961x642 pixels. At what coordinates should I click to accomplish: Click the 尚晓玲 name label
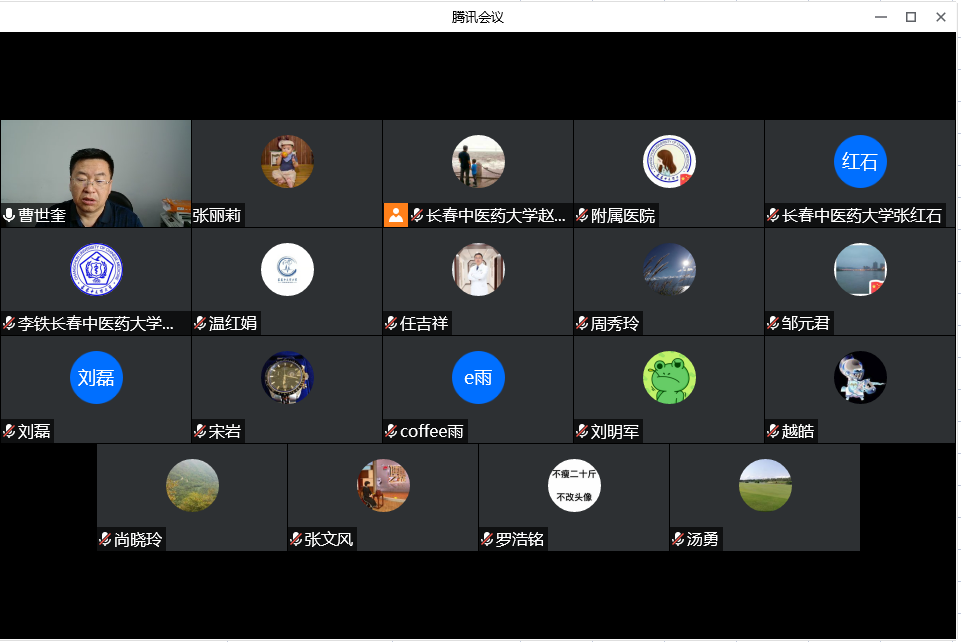click(138, 539)
